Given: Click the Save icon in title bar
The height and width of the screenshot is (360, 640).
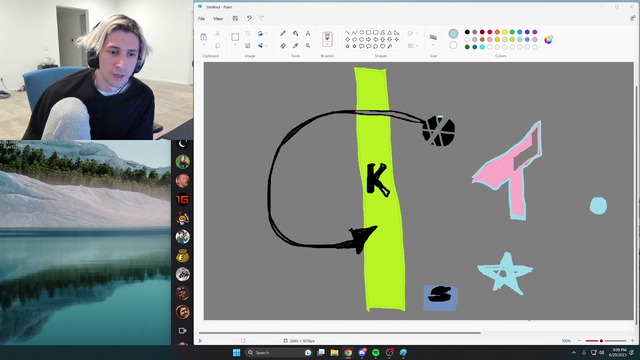Looking at the screenshot, I should click(235, 18).
